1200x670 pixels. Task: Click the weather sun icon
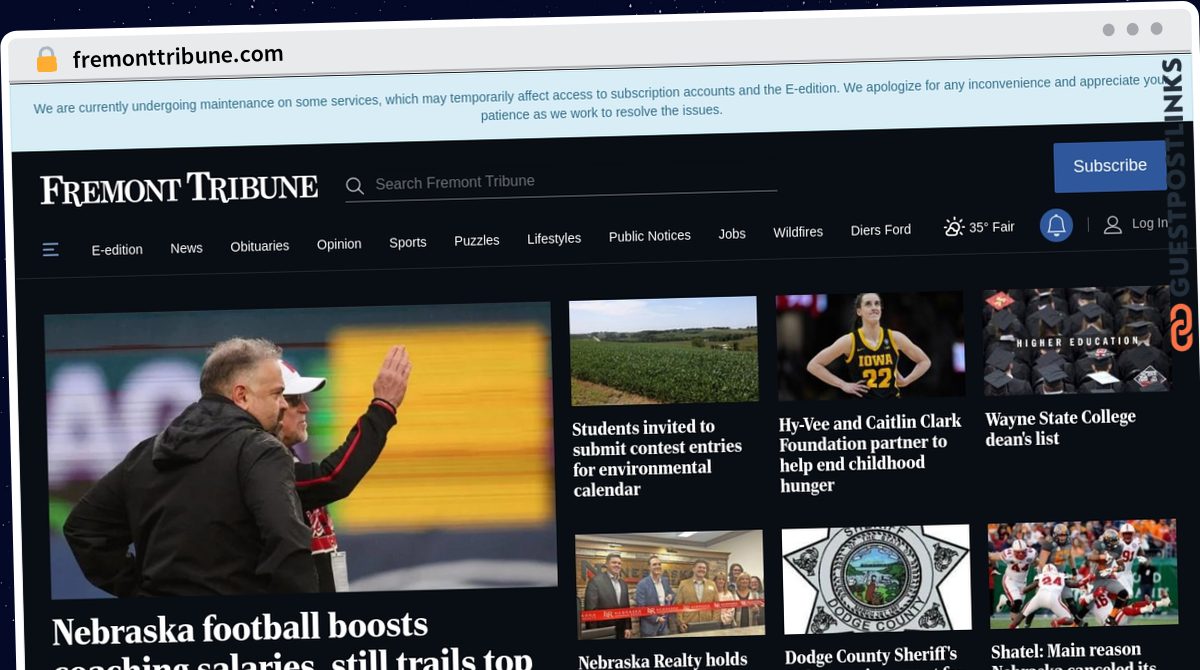pos(953,227)
